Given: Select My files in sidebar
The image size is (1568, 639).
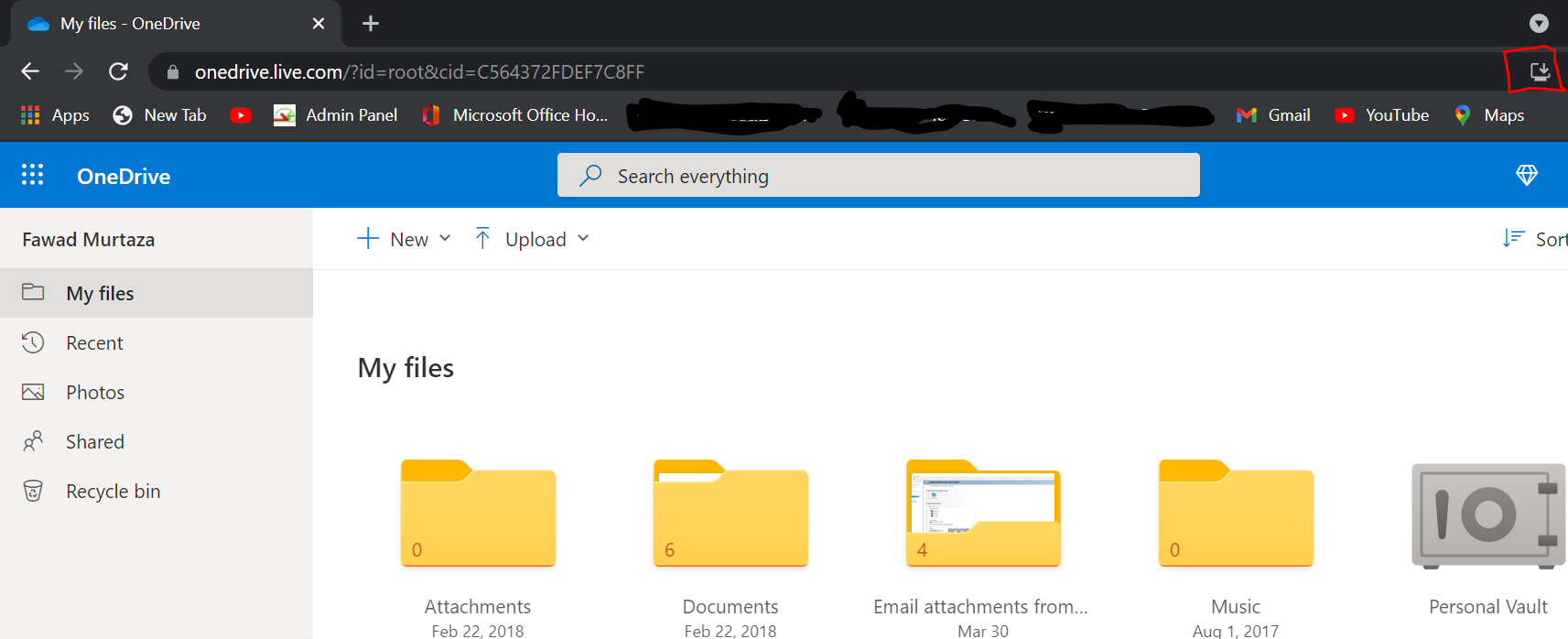Looking at the screenshot, I should point(157,293).
